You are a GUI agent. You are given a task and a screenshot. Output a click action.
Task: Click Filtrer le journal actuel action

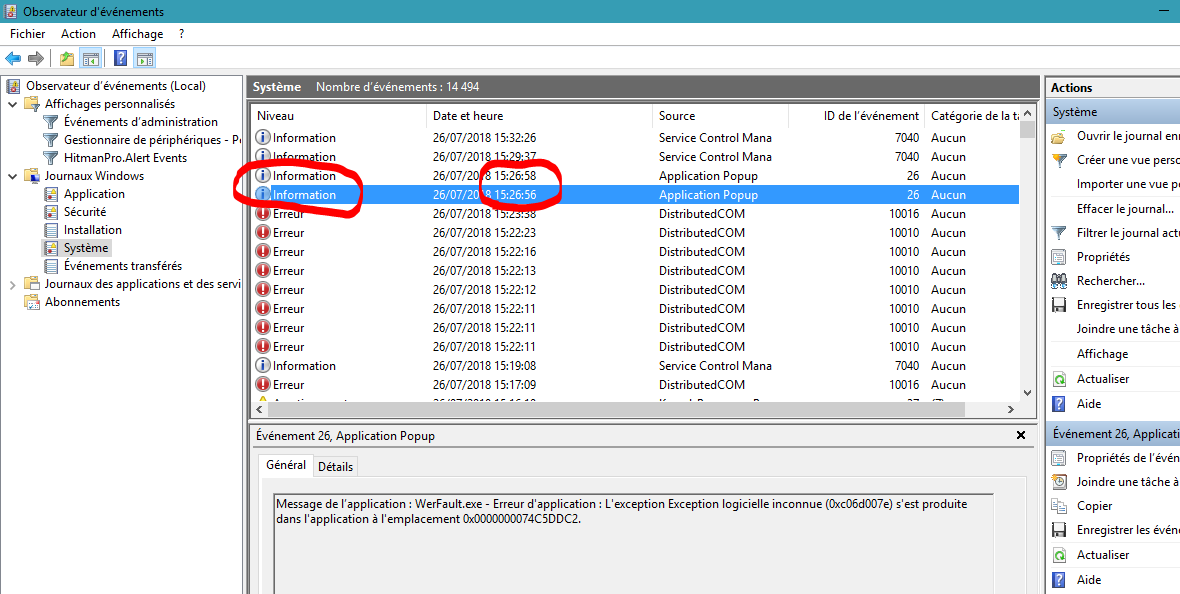coord(1128,233)
